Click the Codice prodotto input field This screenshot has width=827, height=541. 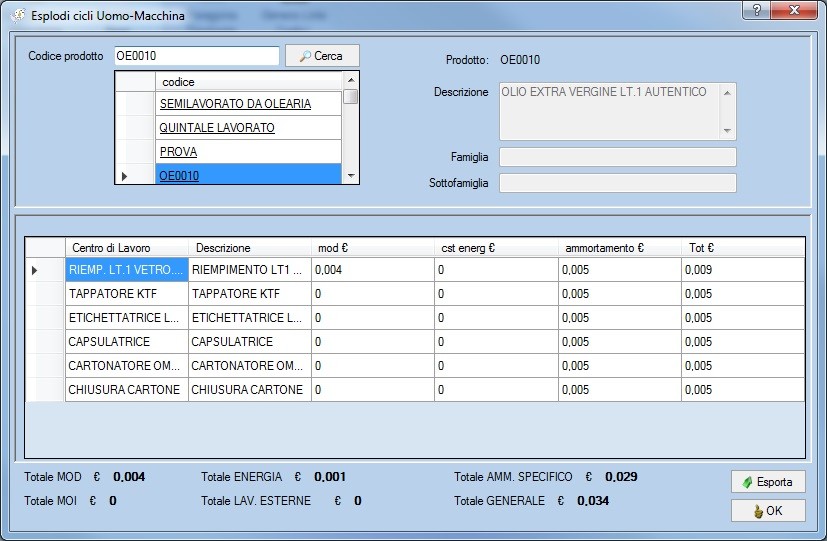click(x=197, y=56)
